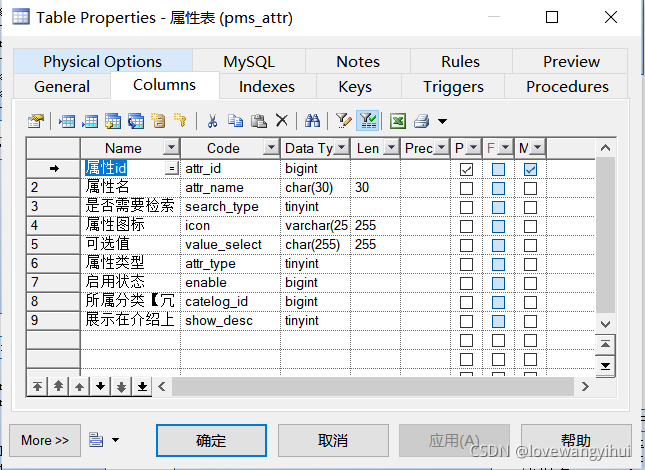Switch to the General tab
This screenshot has height=470, width=645.
[x=62, y=86]
